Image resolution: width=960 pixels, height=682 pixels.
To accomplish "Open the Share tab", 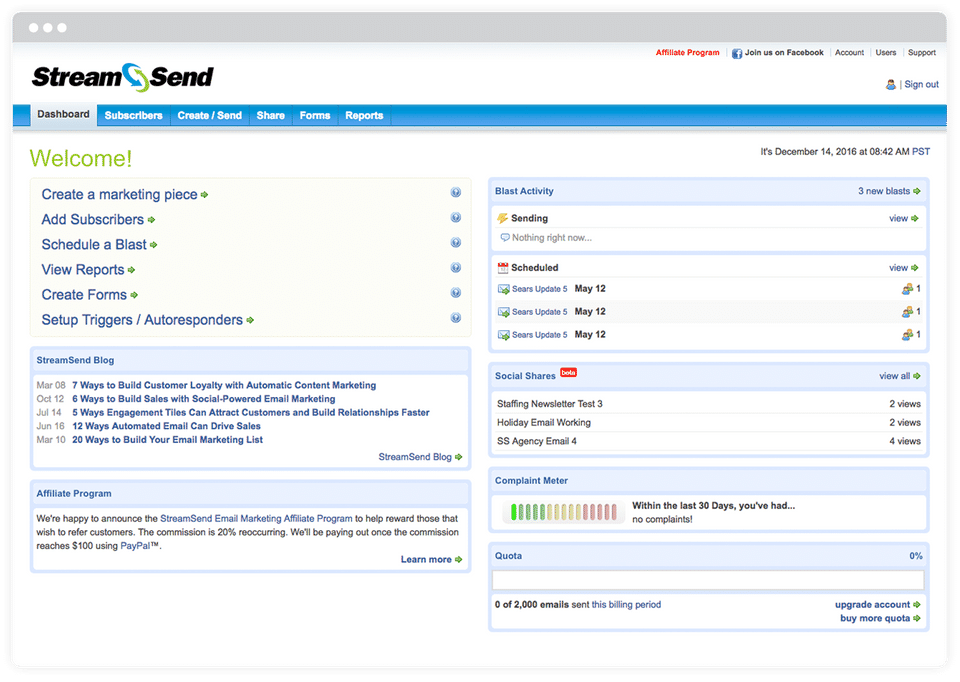I will tap(271, 116).
